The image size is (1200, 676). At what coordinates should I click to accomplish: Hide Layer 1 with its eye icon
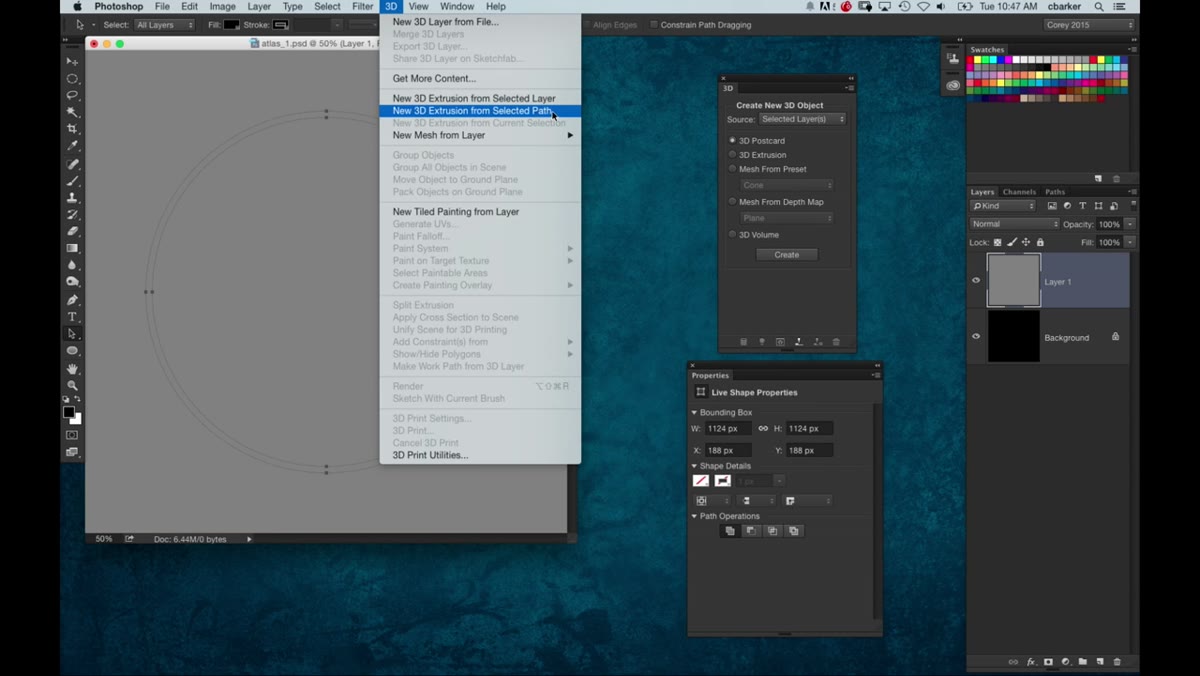coord(976,281)
